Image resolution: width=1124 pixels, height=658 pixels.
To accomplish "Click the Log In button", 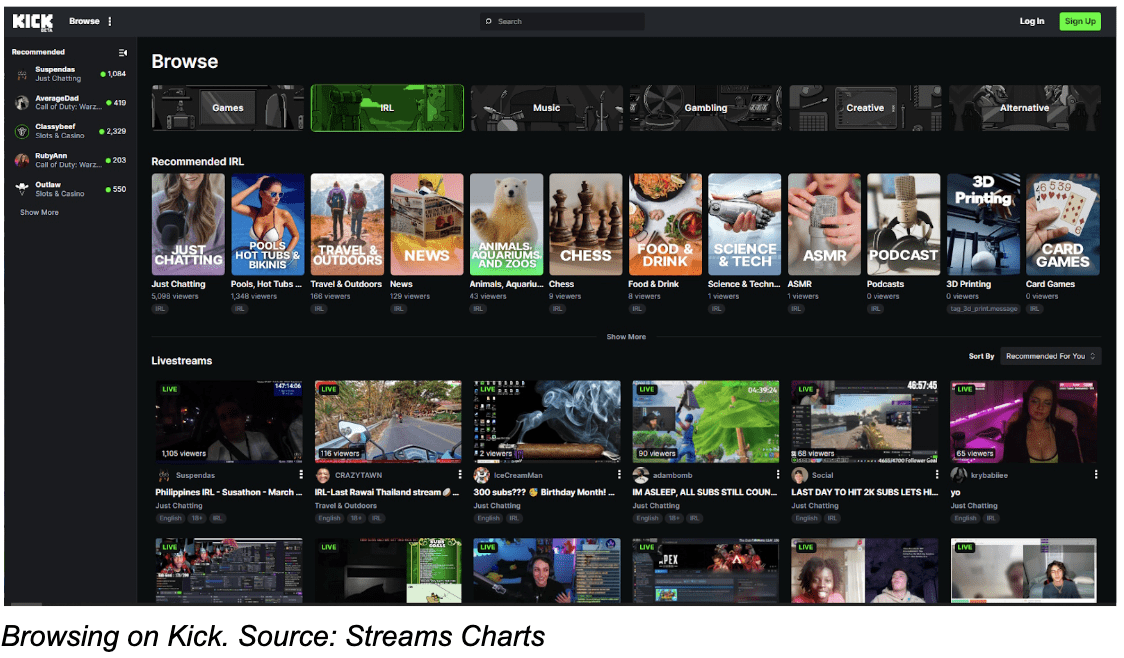I will pyautogui.click(x=1032, y=22).
